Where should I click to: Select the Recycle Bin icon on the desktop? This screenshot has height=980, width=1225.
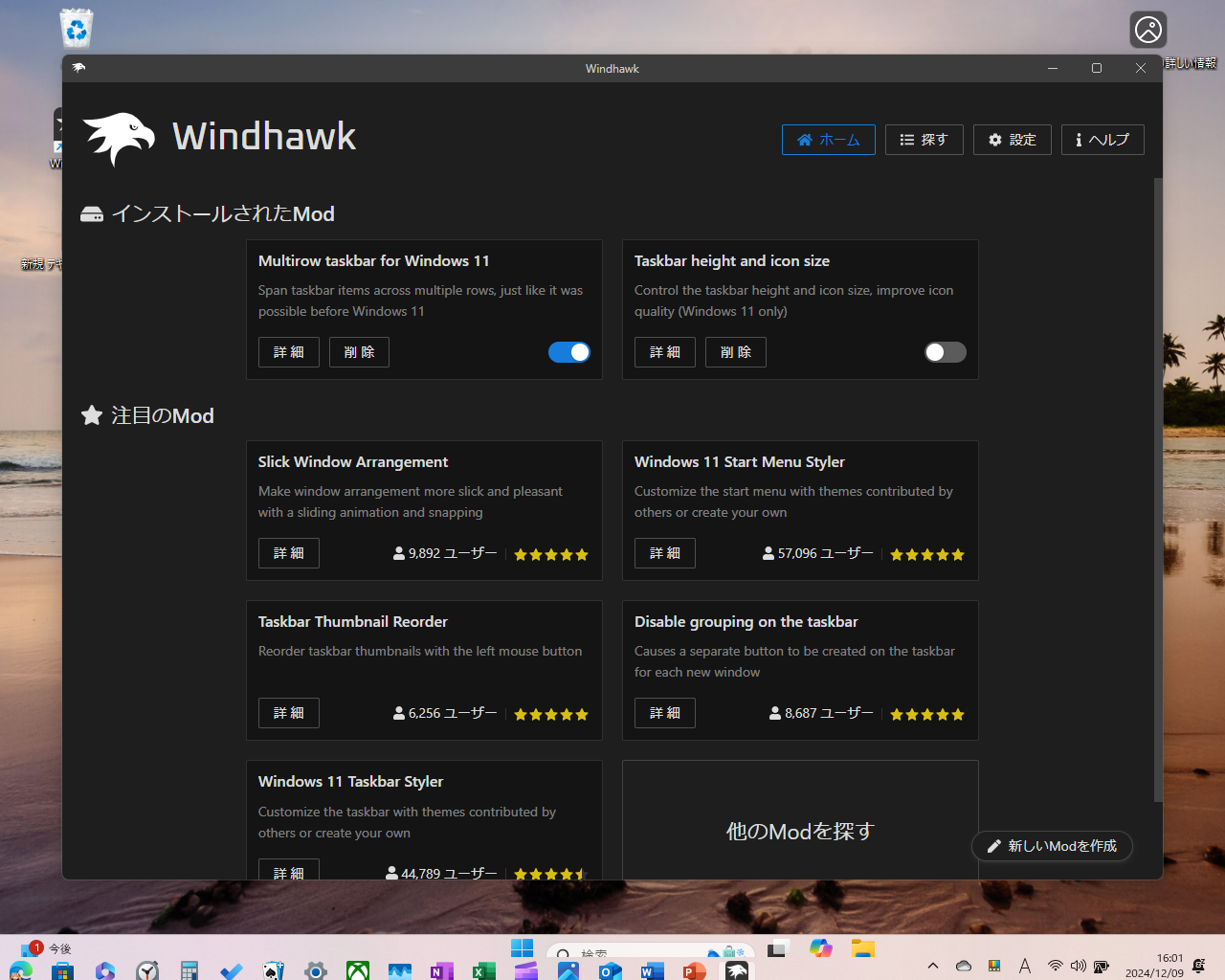coord(75,28)
